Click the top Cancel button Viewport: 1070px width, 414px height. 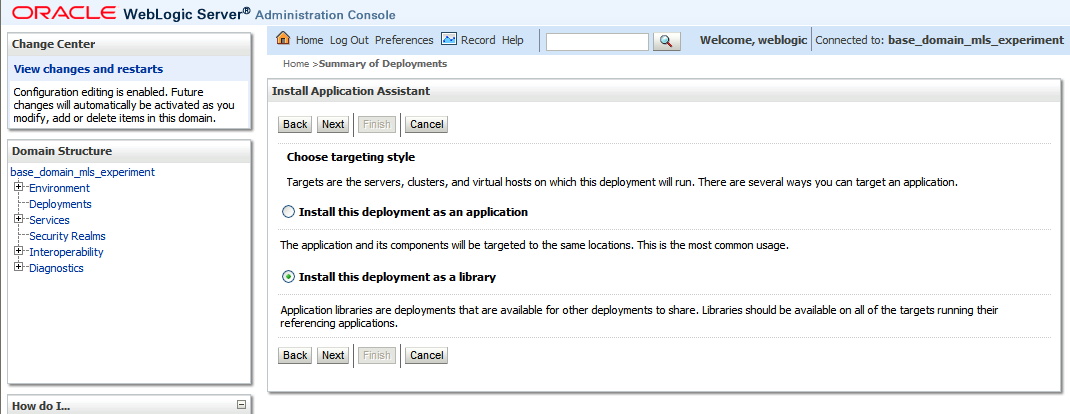(x=426, y=124)
